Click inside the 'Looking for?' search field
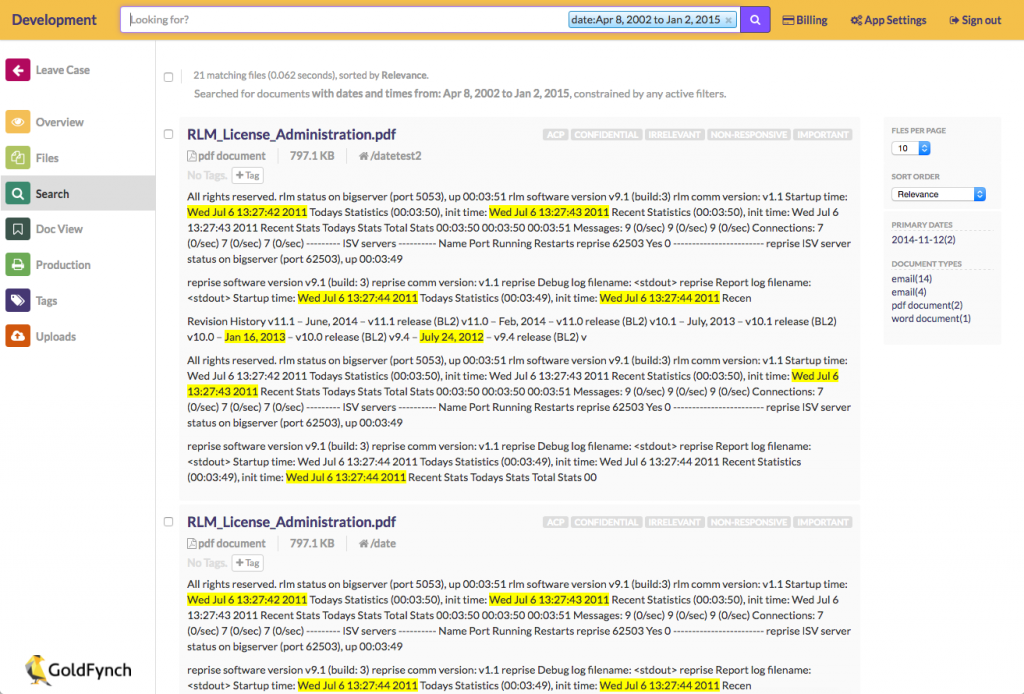This screenshot has height=694, width=1024. pos(340,19)
